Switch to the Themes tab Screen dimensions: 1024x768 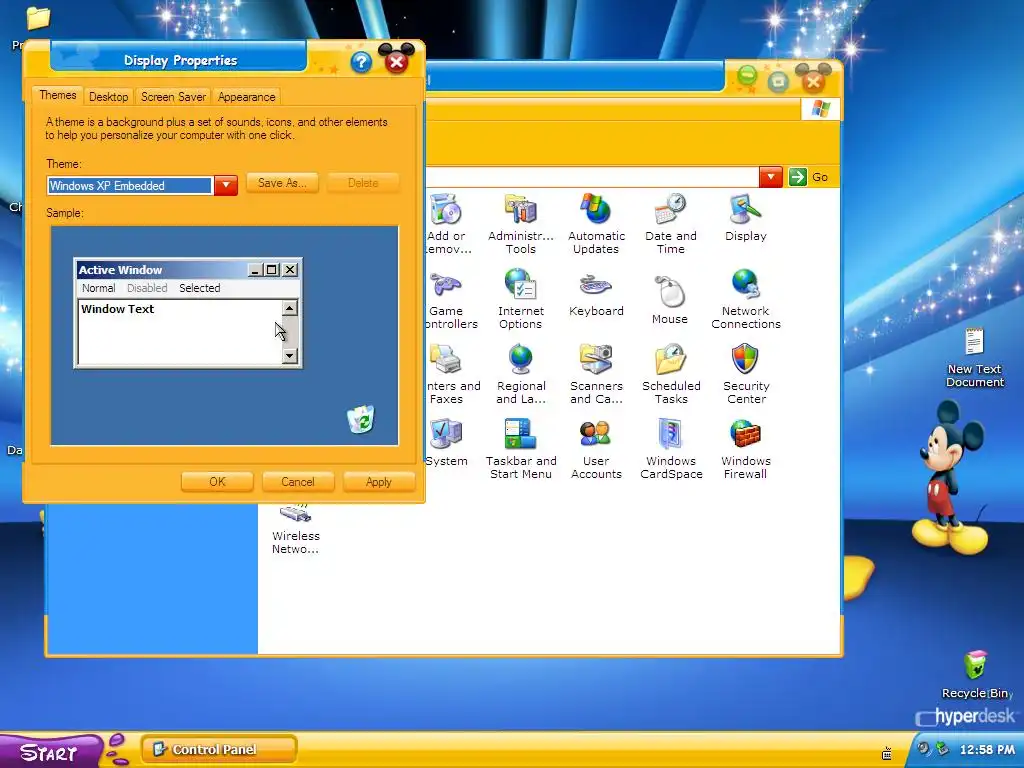click(x=57, y=95)
